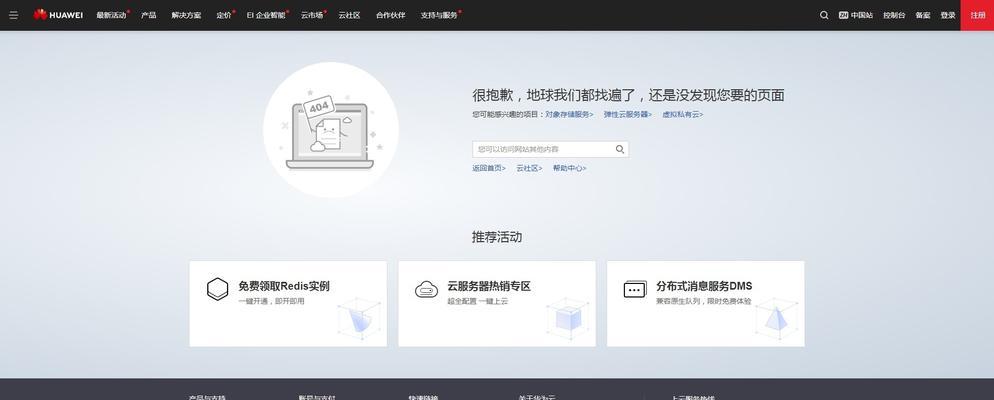Click the magnifier icon inside the search box
The height and width of the screenshot is (400, 994).
619,150
